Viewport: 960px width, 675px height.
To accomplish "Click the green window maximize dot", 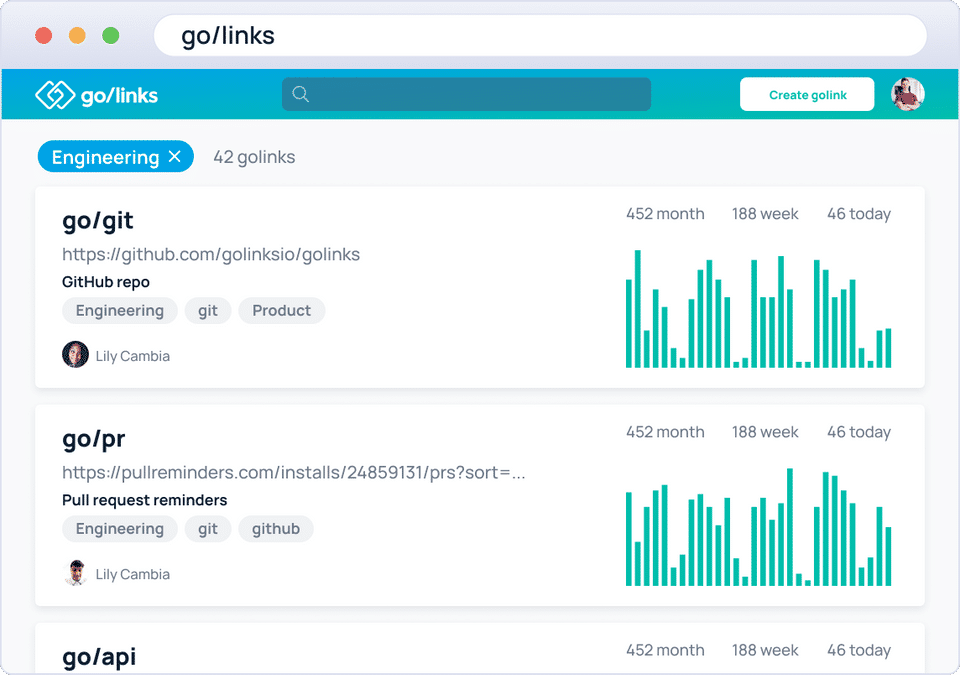I will click(x=111, y=36).
